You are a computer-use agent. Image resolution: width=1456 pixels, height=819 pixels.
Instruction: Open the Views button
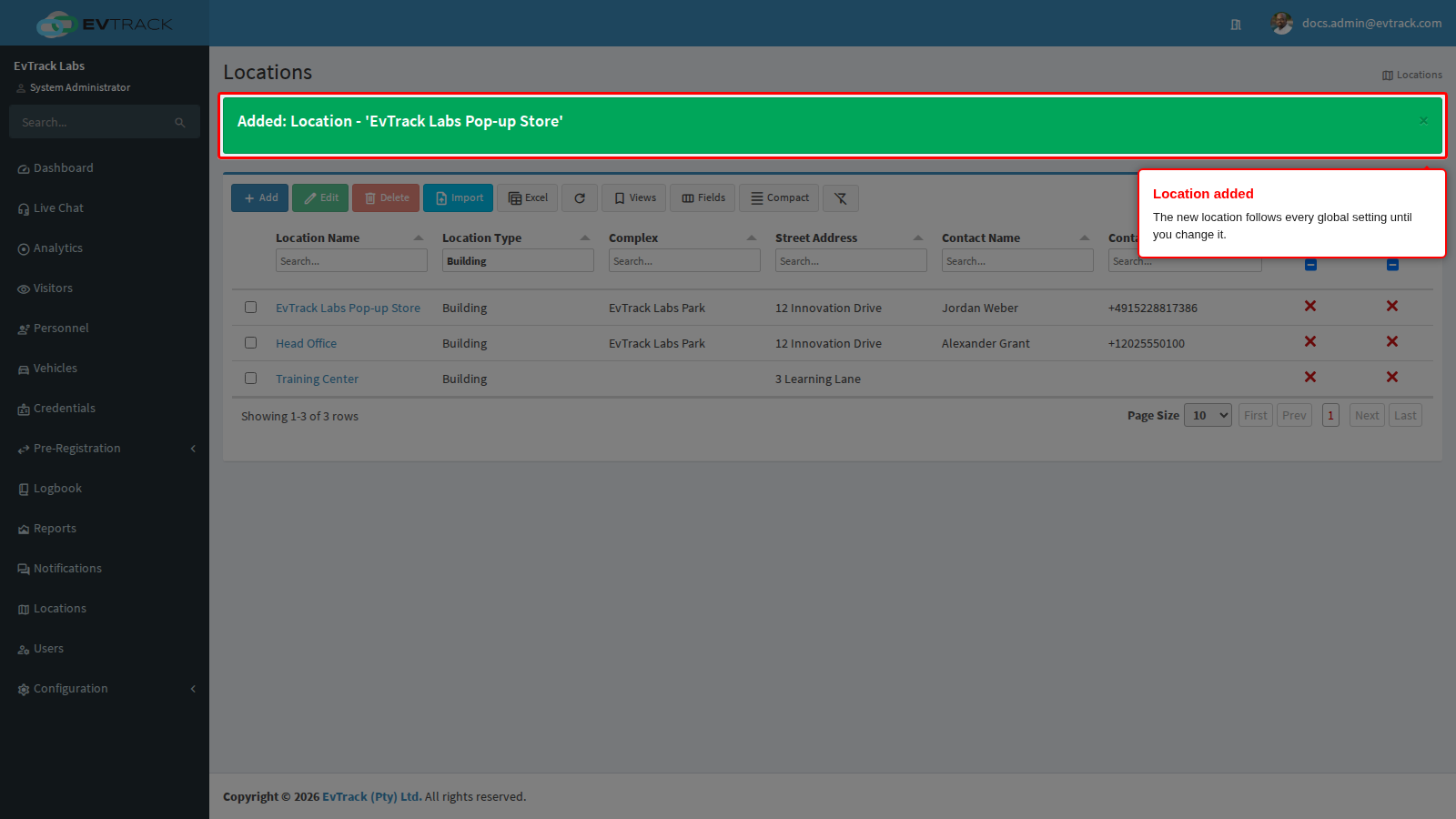pos(634,198)
